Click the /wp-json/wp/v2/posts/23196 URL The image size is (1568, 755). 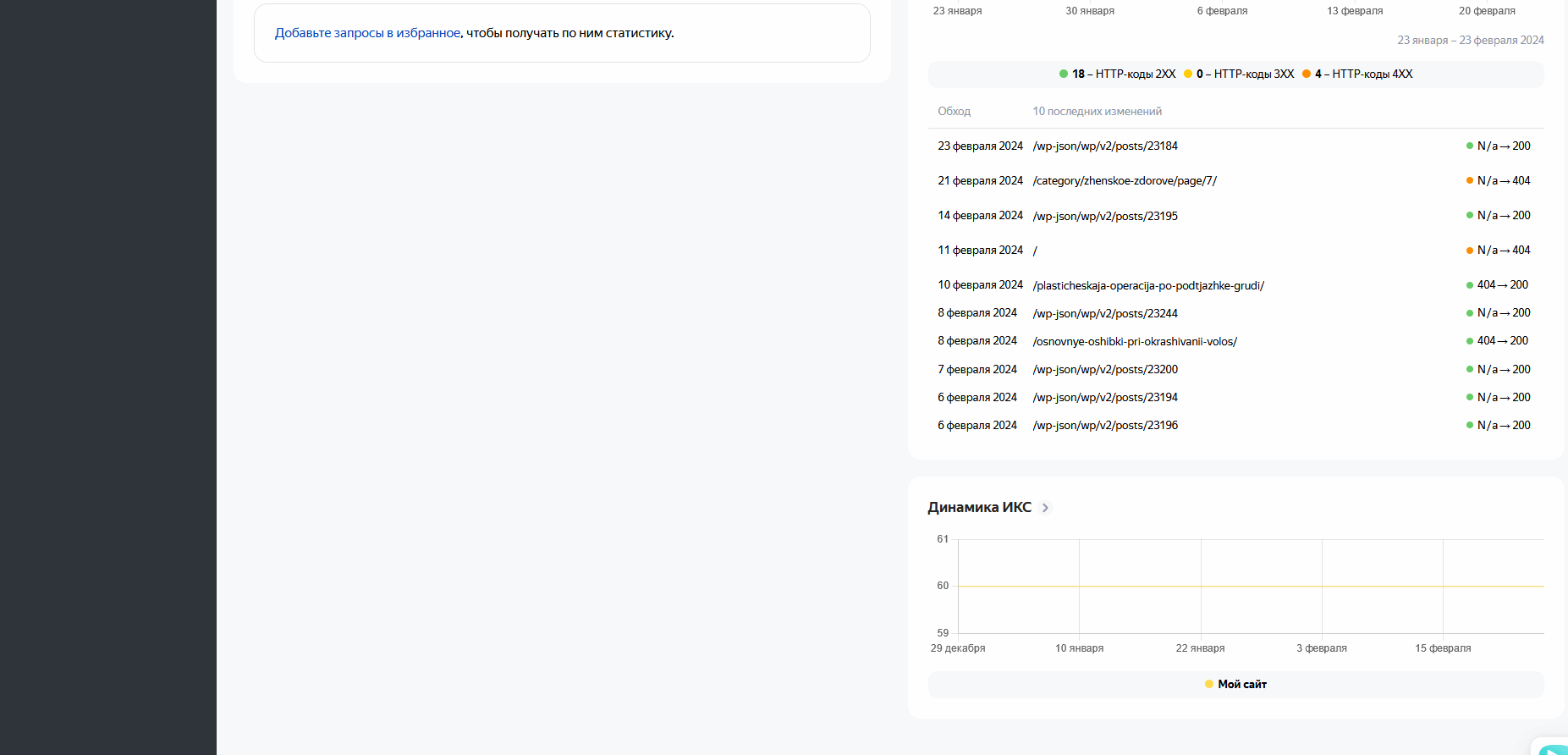tap(1105, 425)
